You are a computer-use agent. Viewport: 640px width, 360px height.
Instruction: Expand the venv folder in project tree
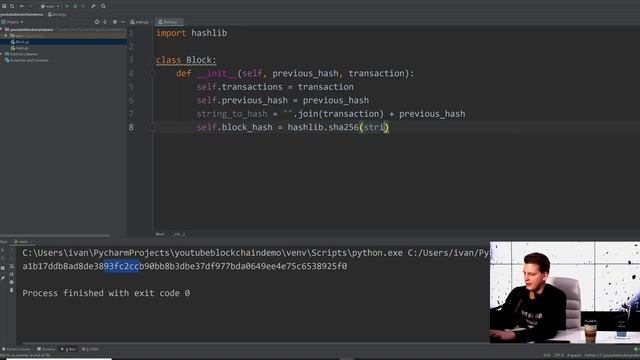tap(6, 36)
